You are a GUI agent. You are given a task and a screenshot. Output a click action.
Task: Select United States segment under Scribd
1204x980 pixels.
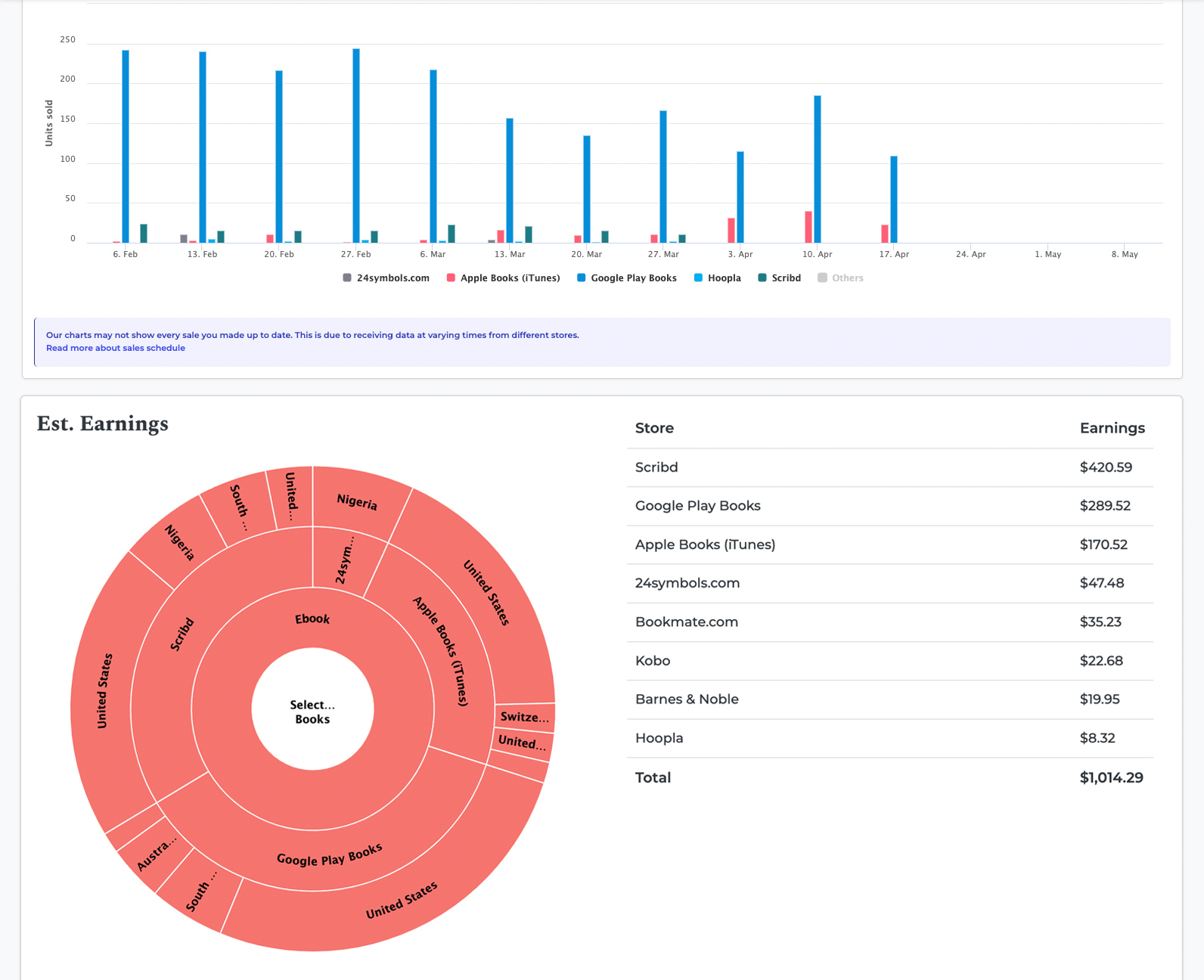point(104,690)
